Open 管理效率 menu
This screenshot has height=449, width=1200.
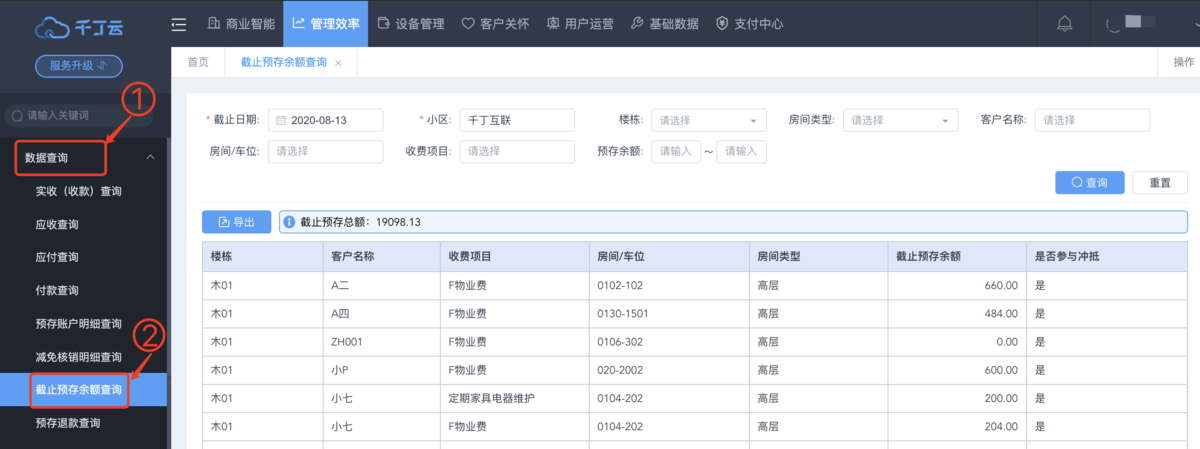coord(325,24)
